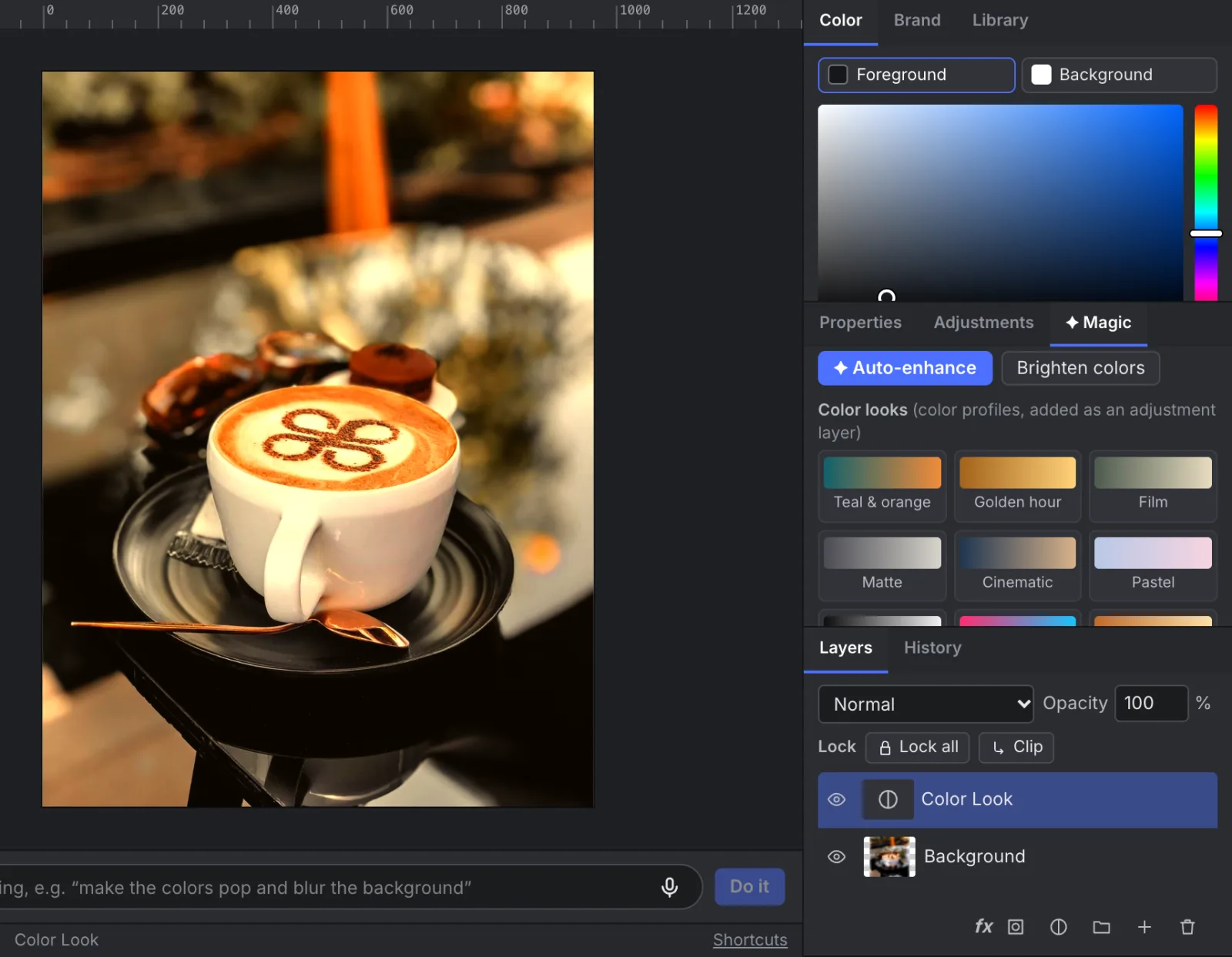Toggle the Clip layer option
Screen dimensions: 1232x957
point(1016,747)
